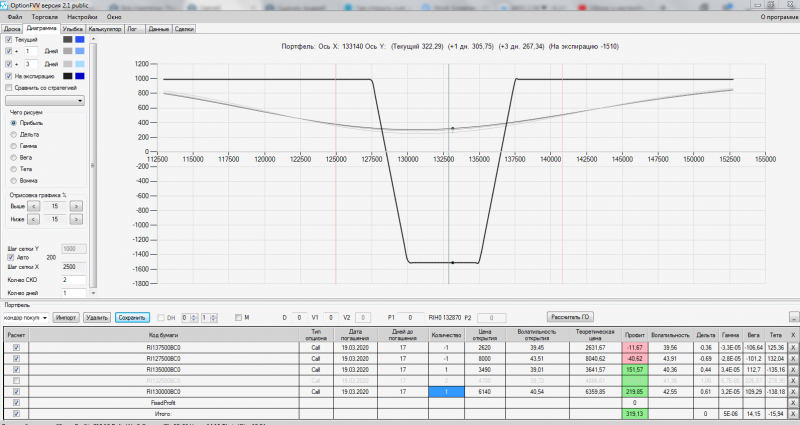Decrease the 'Выше' chart percentage with left arrow
The width and height of the screenshot is (800, 425).
33,206
